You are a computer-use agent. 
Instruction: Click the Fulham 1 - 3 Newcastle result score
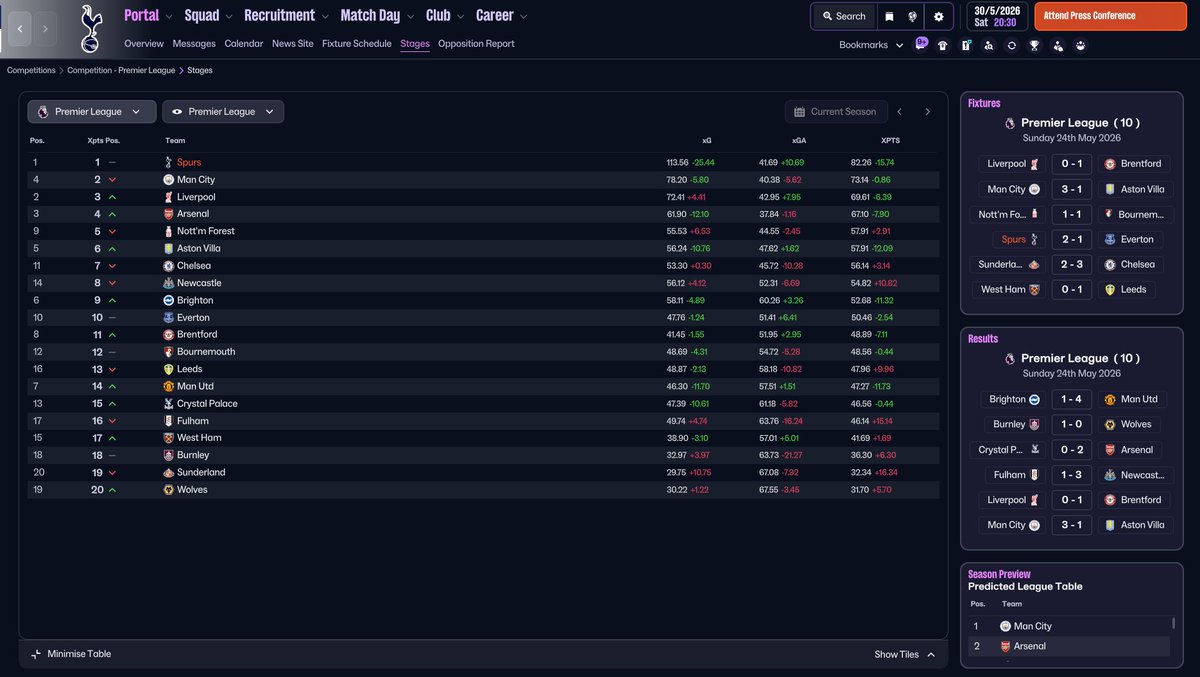pos(1071,475)
